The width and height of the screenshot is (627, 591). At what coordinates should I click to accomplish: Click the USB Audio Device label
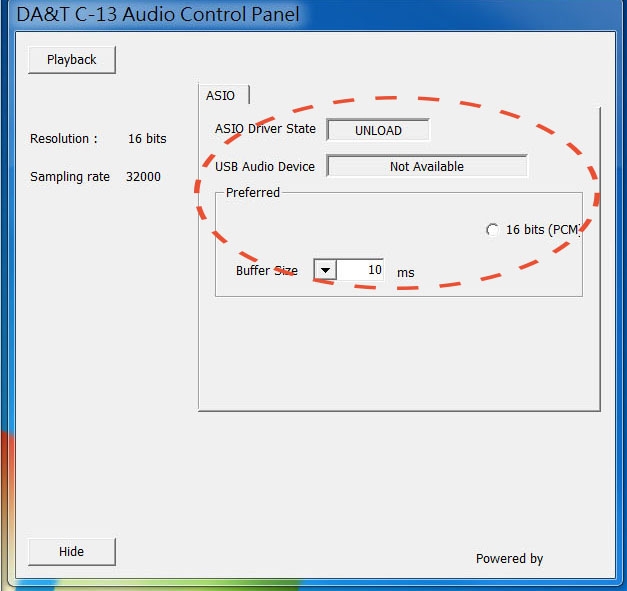click(265, 166)
